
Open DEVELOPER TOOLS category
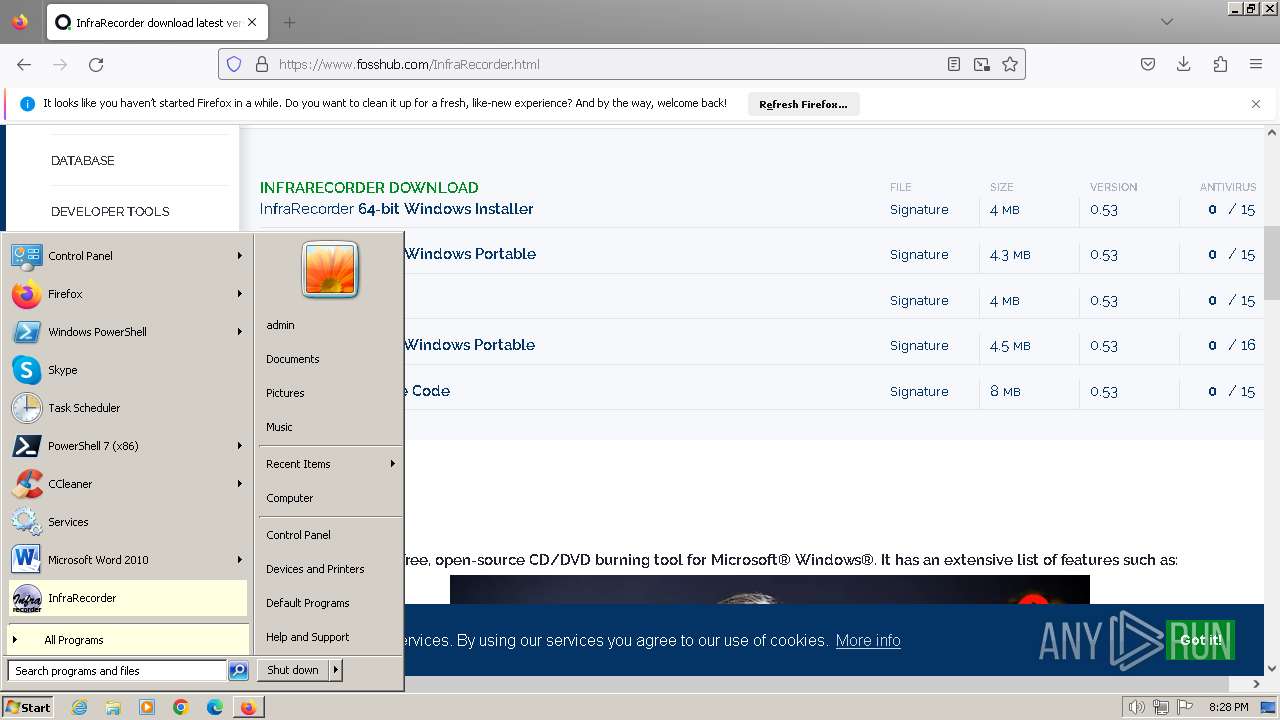tap(110, 211)
